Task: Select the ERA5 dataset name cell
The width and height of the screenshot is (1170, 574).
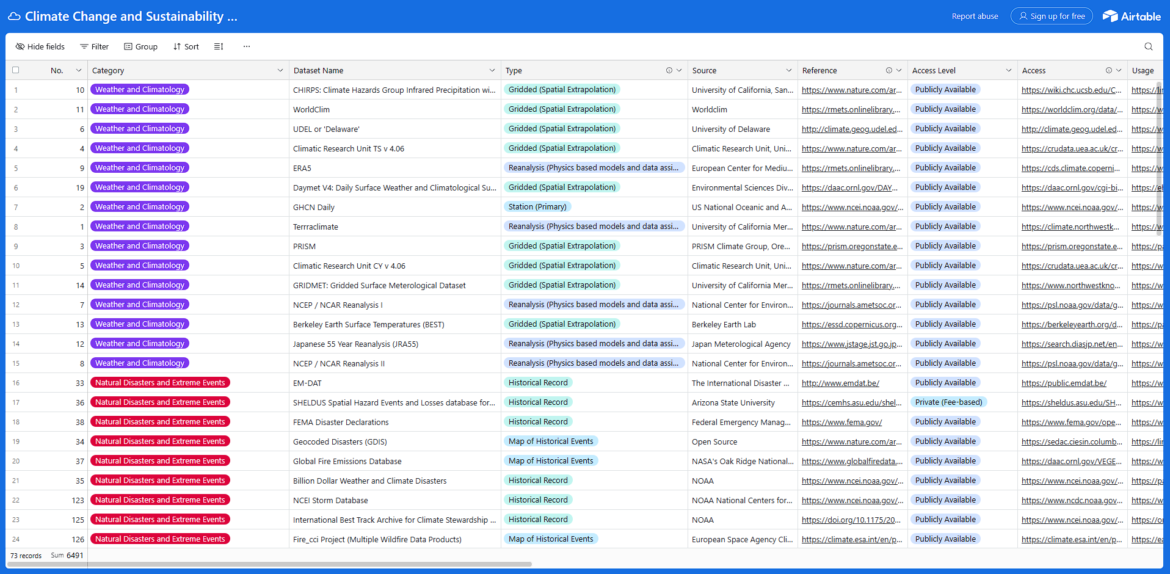Action: pyautogui.click(x=395, y=167)
